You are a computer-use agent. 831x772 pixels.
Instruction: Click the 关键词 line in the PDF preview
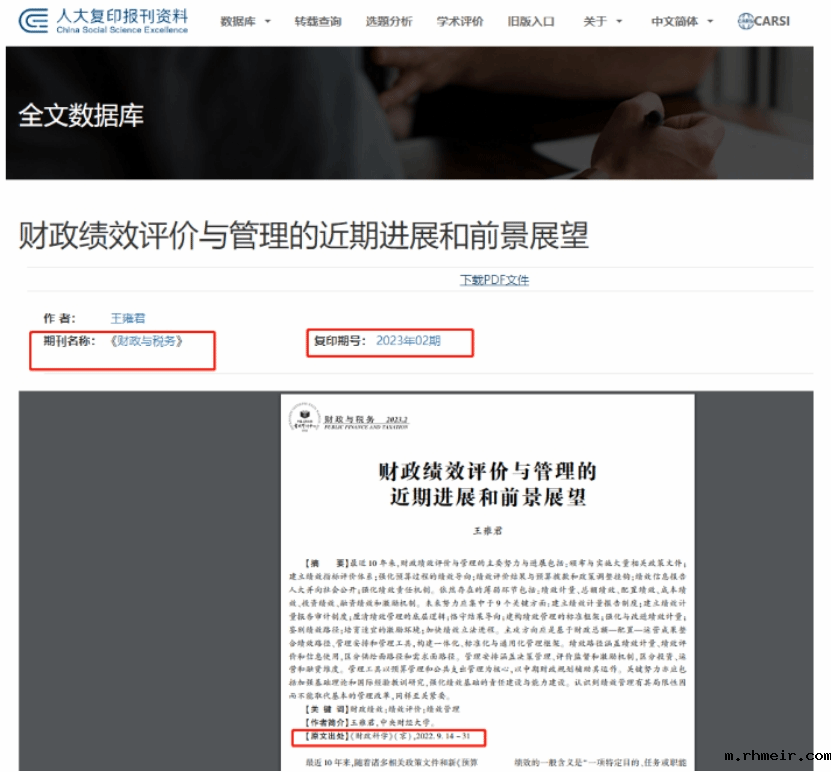380,708
